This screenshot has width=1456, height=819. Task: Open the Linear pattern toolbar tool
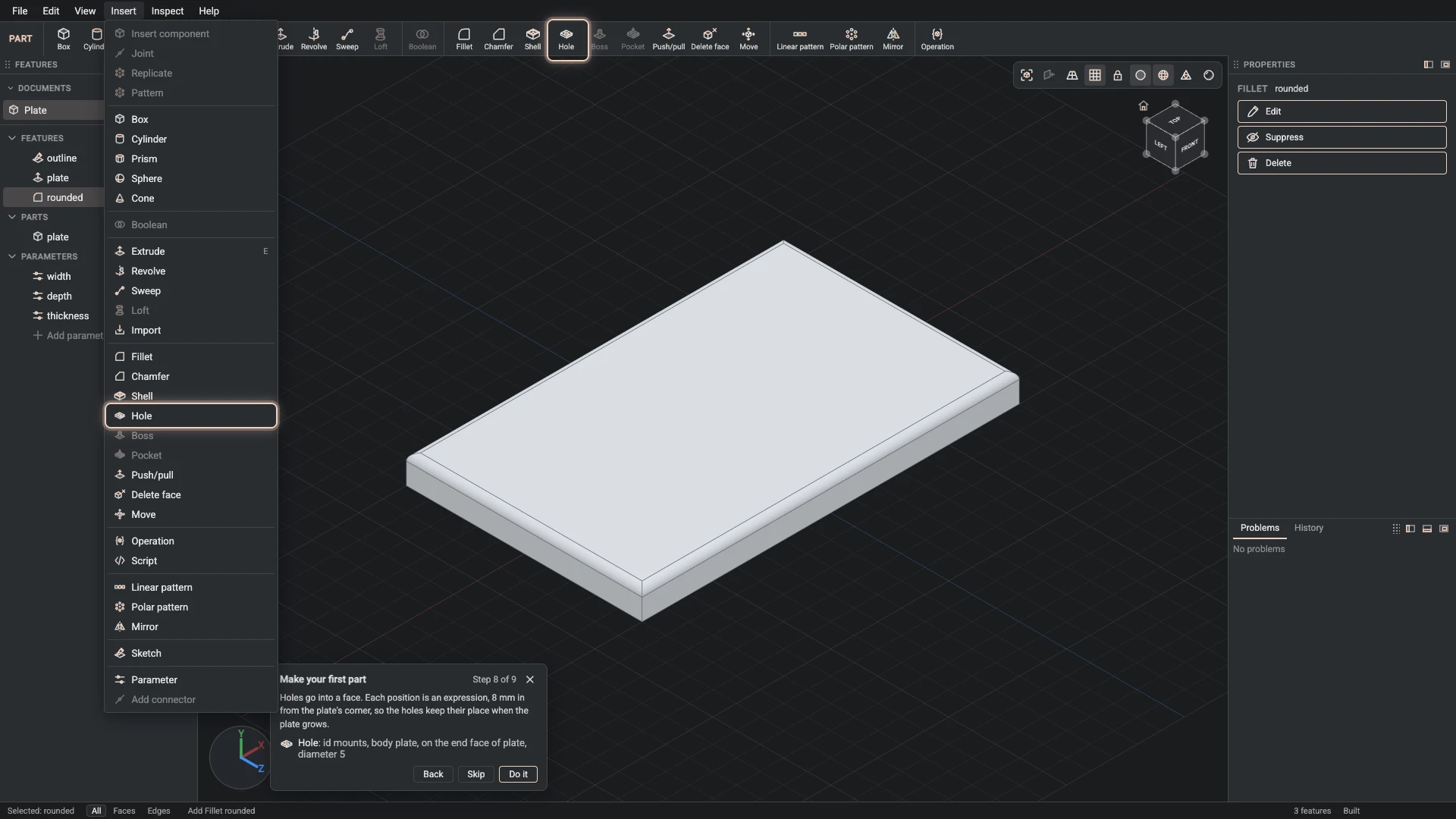pos(799,39)
